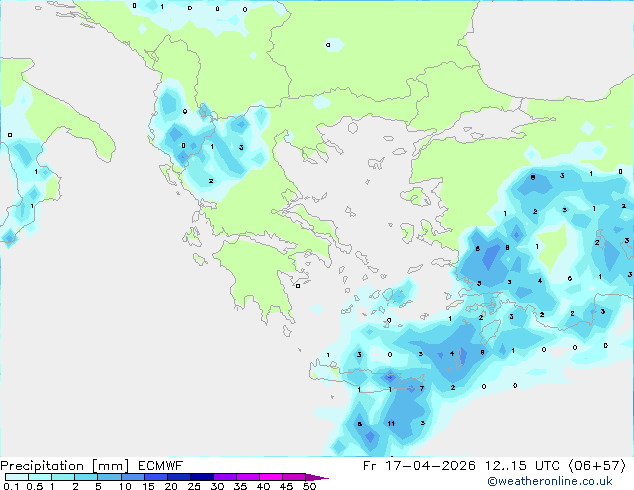
Task: Click the 45–50 mm legend color swatch
Action: click(x=294, y=477)
